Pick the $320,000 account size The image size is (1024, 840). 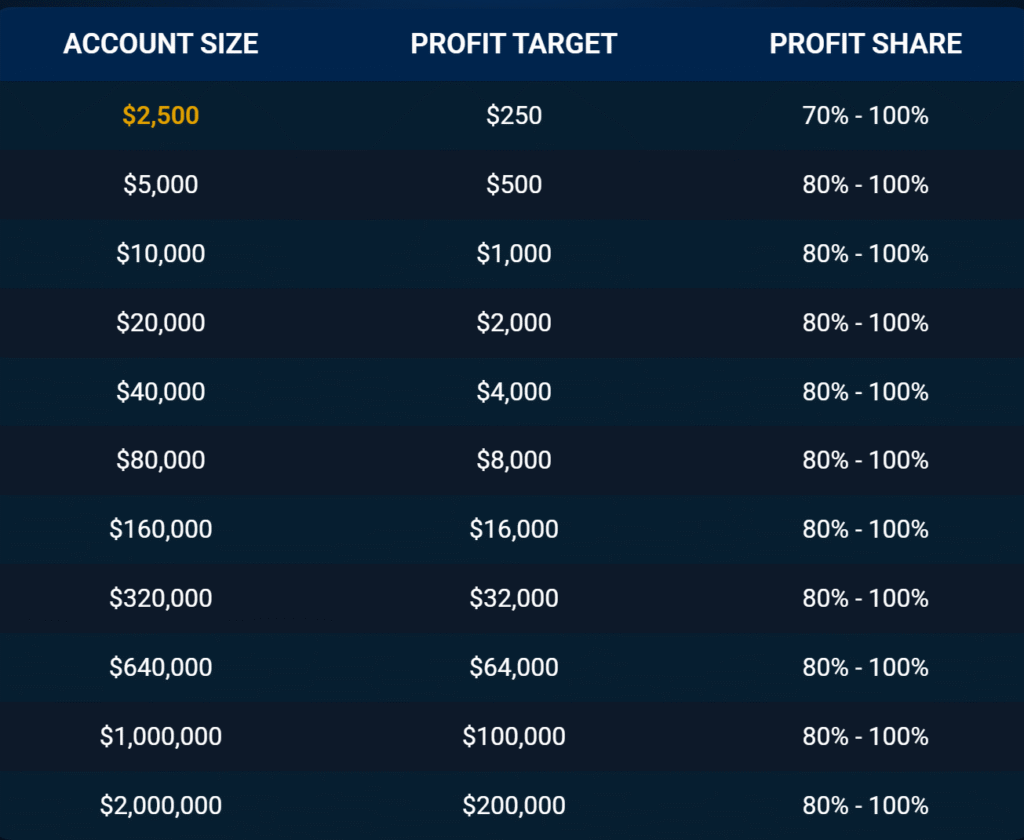coord(161,598)
